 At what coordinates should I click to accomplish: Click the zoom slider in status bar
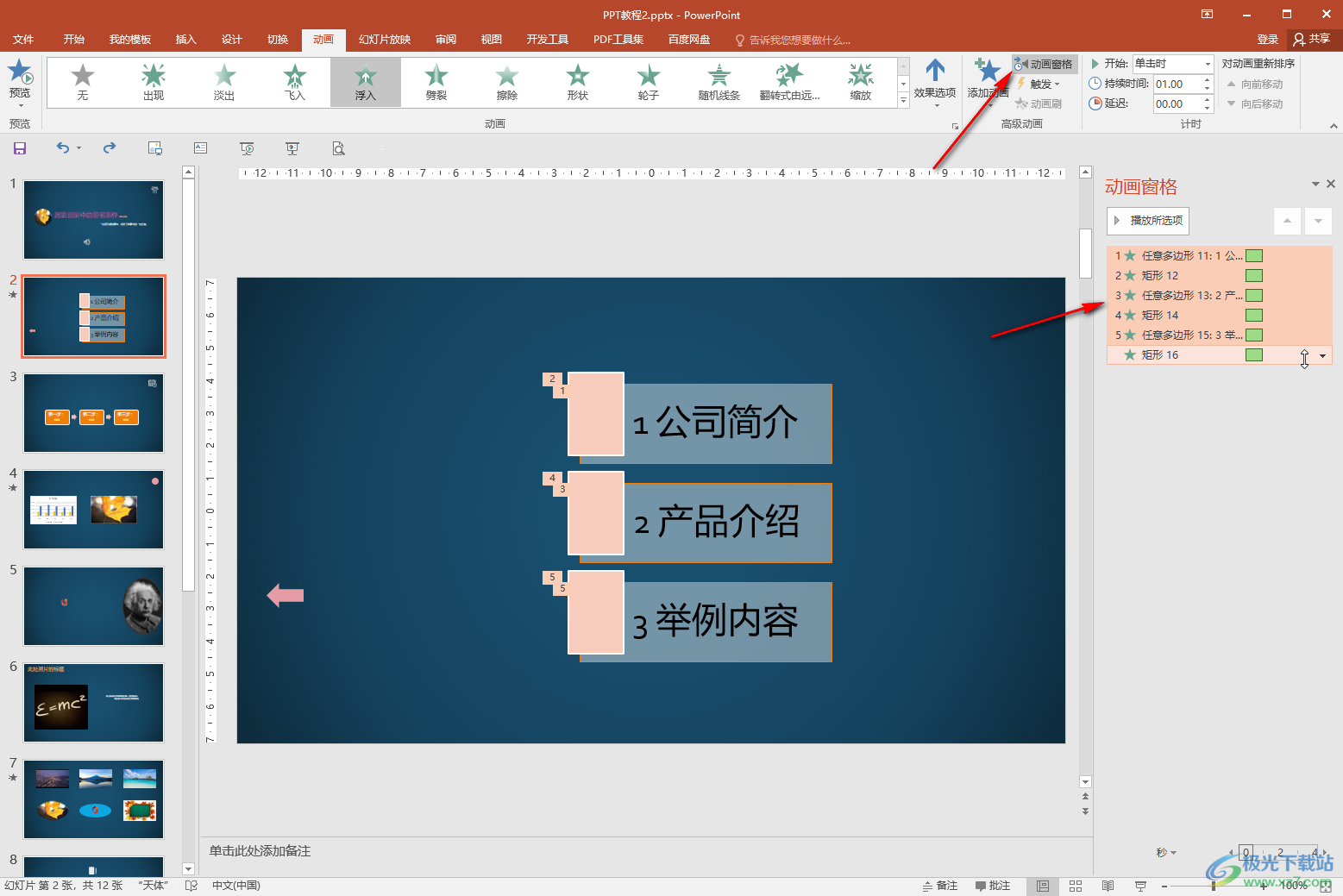pyautogui.click(x=1214, y=886)
